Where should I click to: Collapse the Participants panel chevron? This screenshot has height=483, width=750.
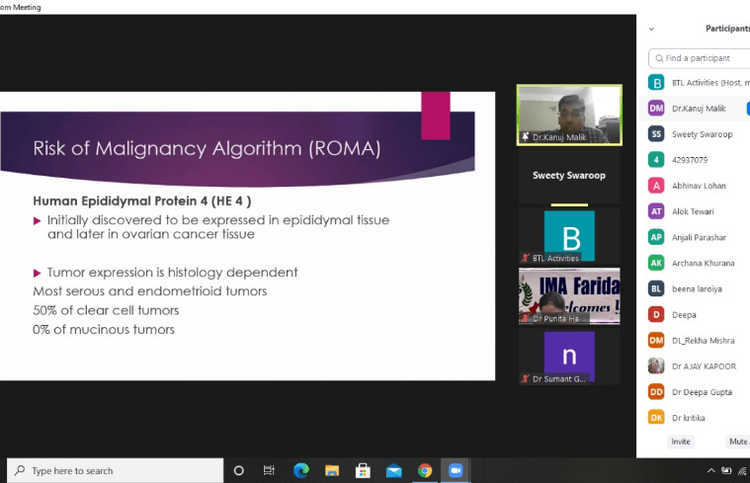click(x=652, y=29)
